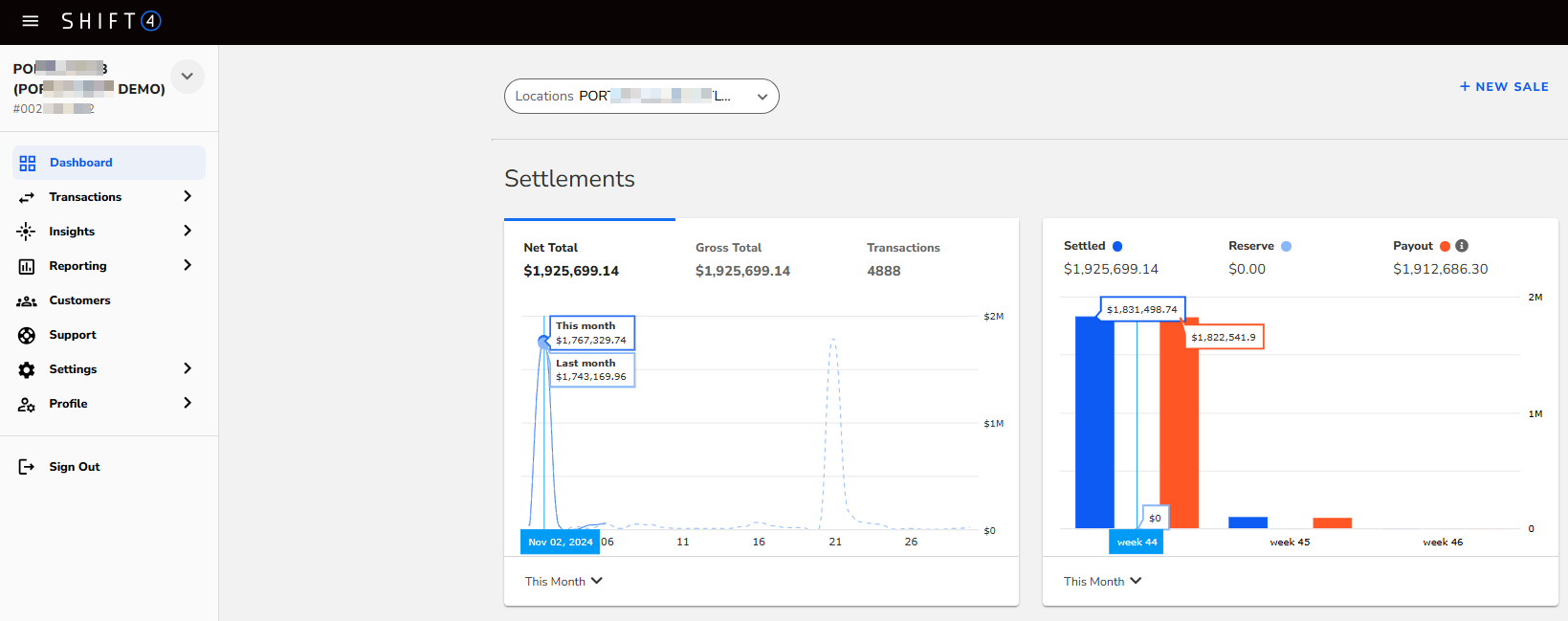Image resolution: width=1568 pixels, height=621 pixels.
Task: Select the week 45 blue bar
Action: pos(1248,522)
